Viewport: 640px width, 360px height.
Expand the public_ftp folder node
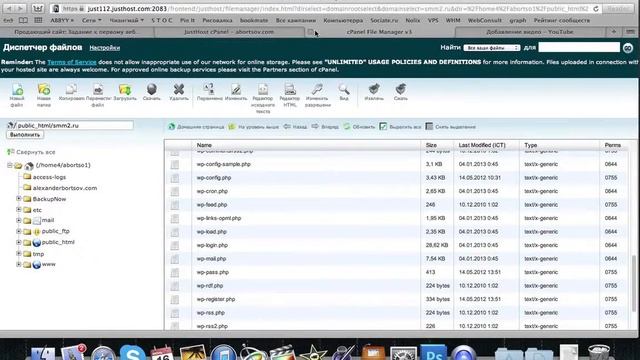click(x=18, y=231)
